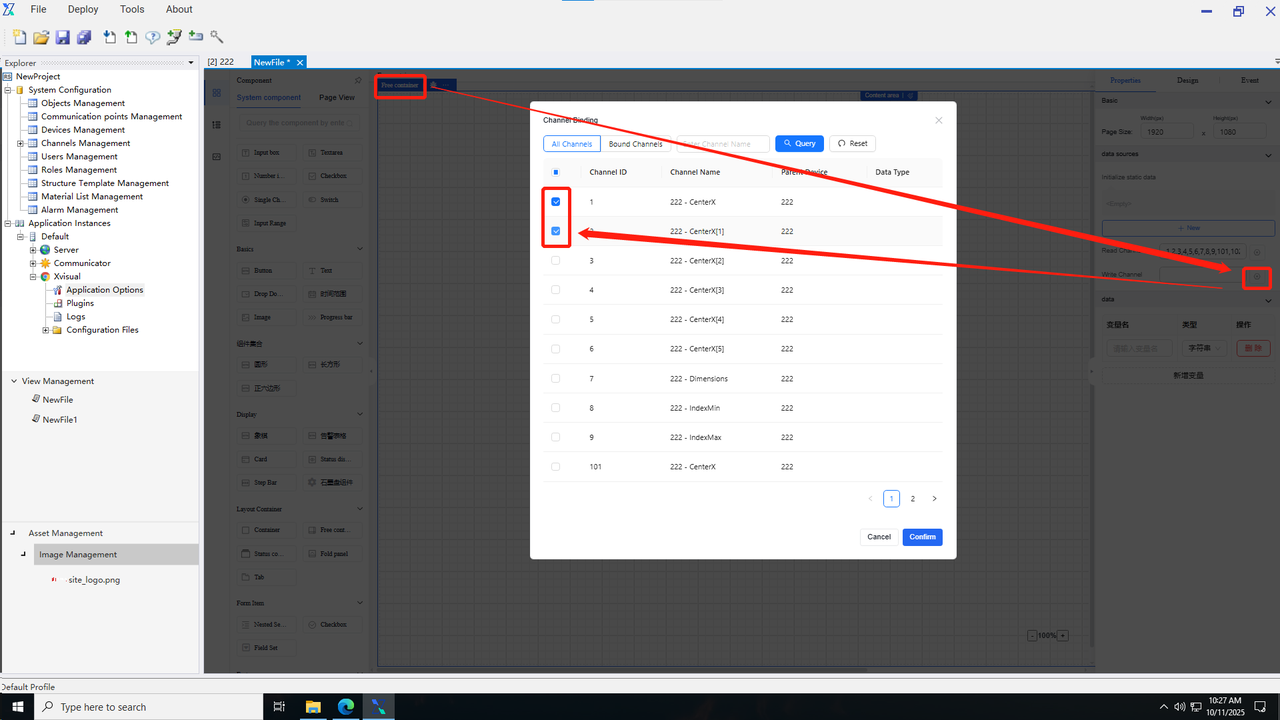Cancel the Channel Binding dialog
The width and height of the screenshot is (1280, 720).
(879, 537)
